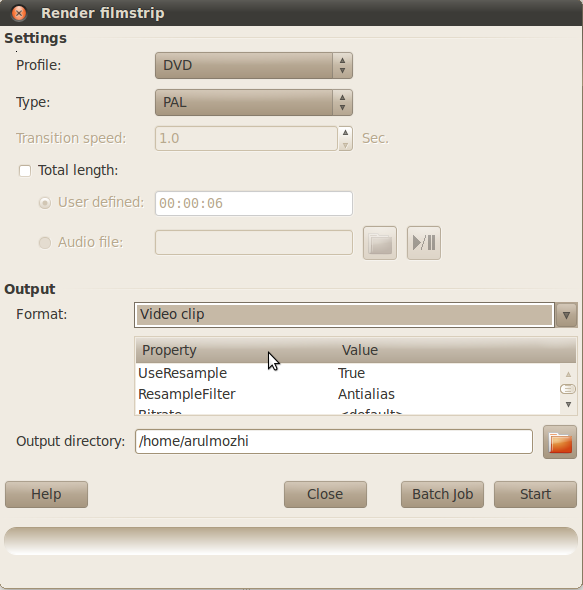Click the Batch Job button
The image size is (583, 590).
[x=442, y=494]
